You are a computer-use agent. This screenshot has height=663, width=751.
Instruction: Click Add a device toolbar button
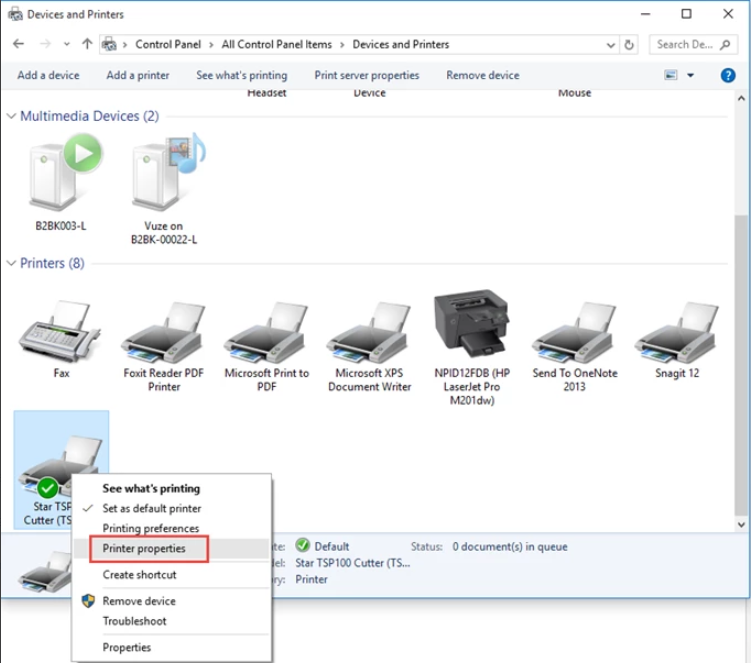click(x=48, y=75)
